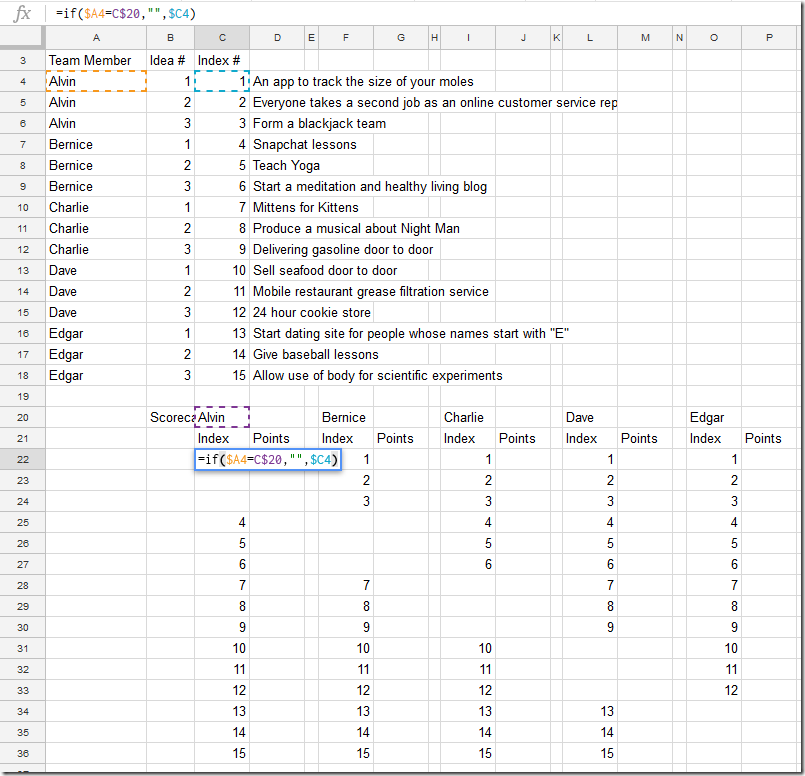Viewport: 805px width, 776px height.
Task: Select cell 'Give baseball lessons'
Action: pos(316,355)
